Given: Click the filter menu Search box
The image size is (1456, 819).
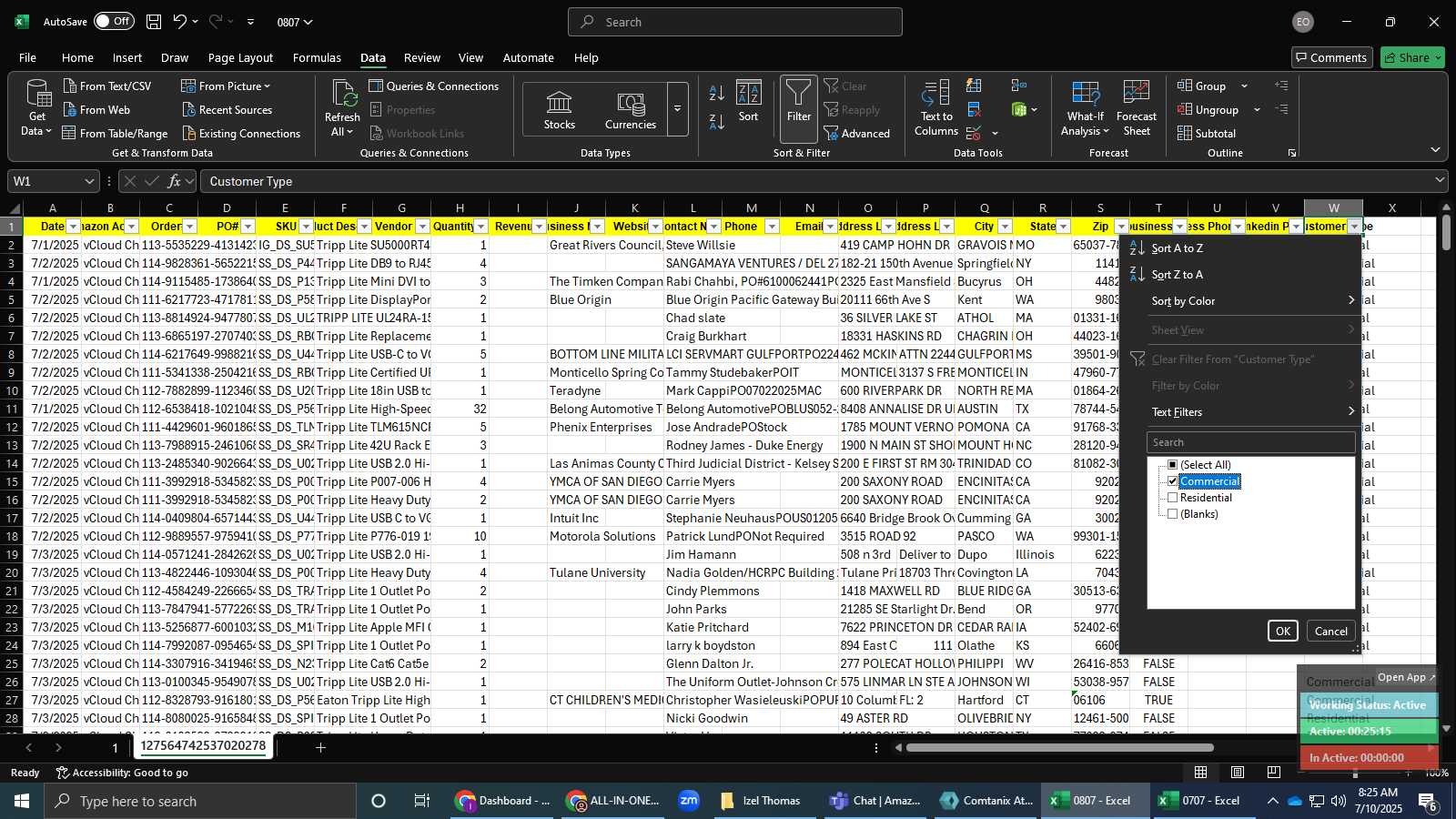Looking at the screenshot, I should coord(1250,442).
